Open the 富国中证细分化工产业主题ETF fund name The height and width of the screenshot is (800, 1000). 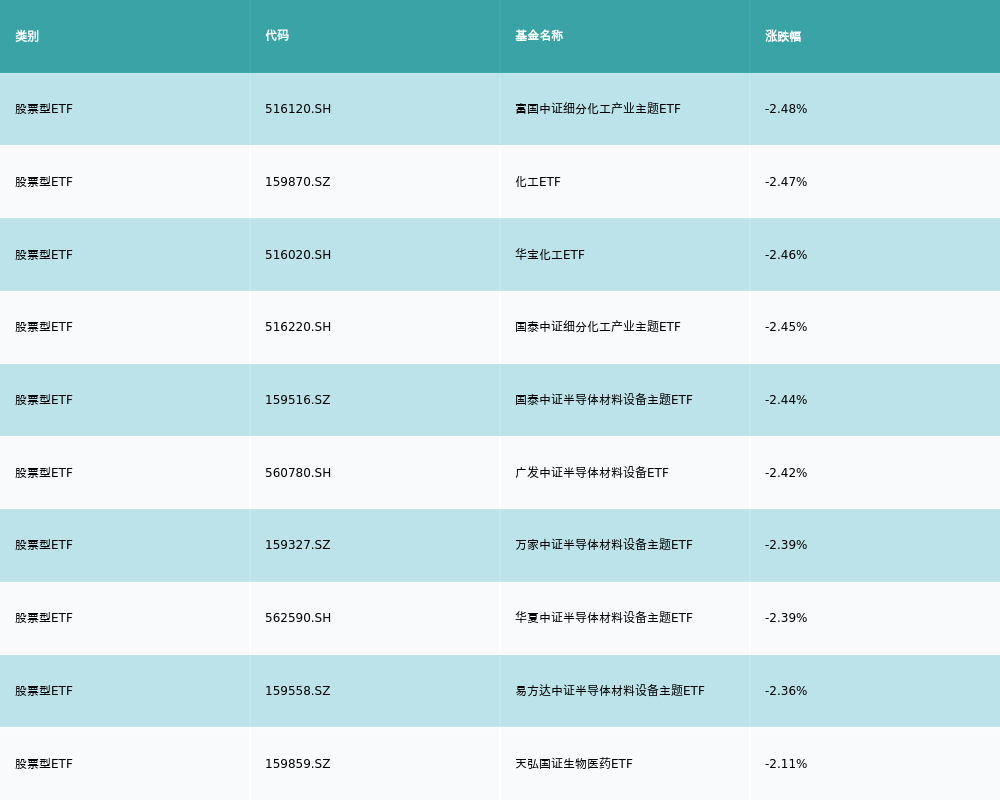tap(597, 109)
